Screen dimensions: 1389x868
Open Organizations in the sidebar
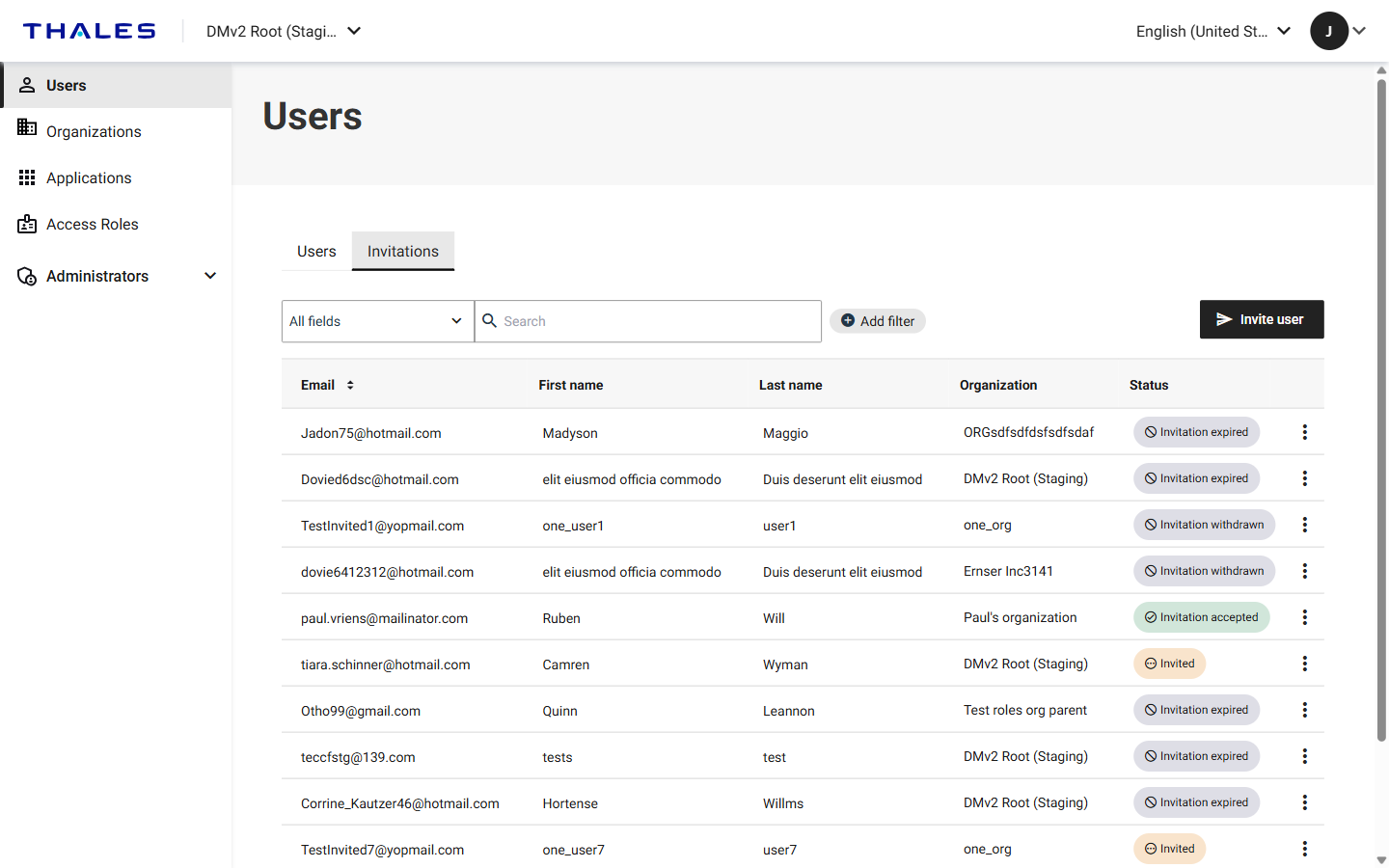[116, 131]
